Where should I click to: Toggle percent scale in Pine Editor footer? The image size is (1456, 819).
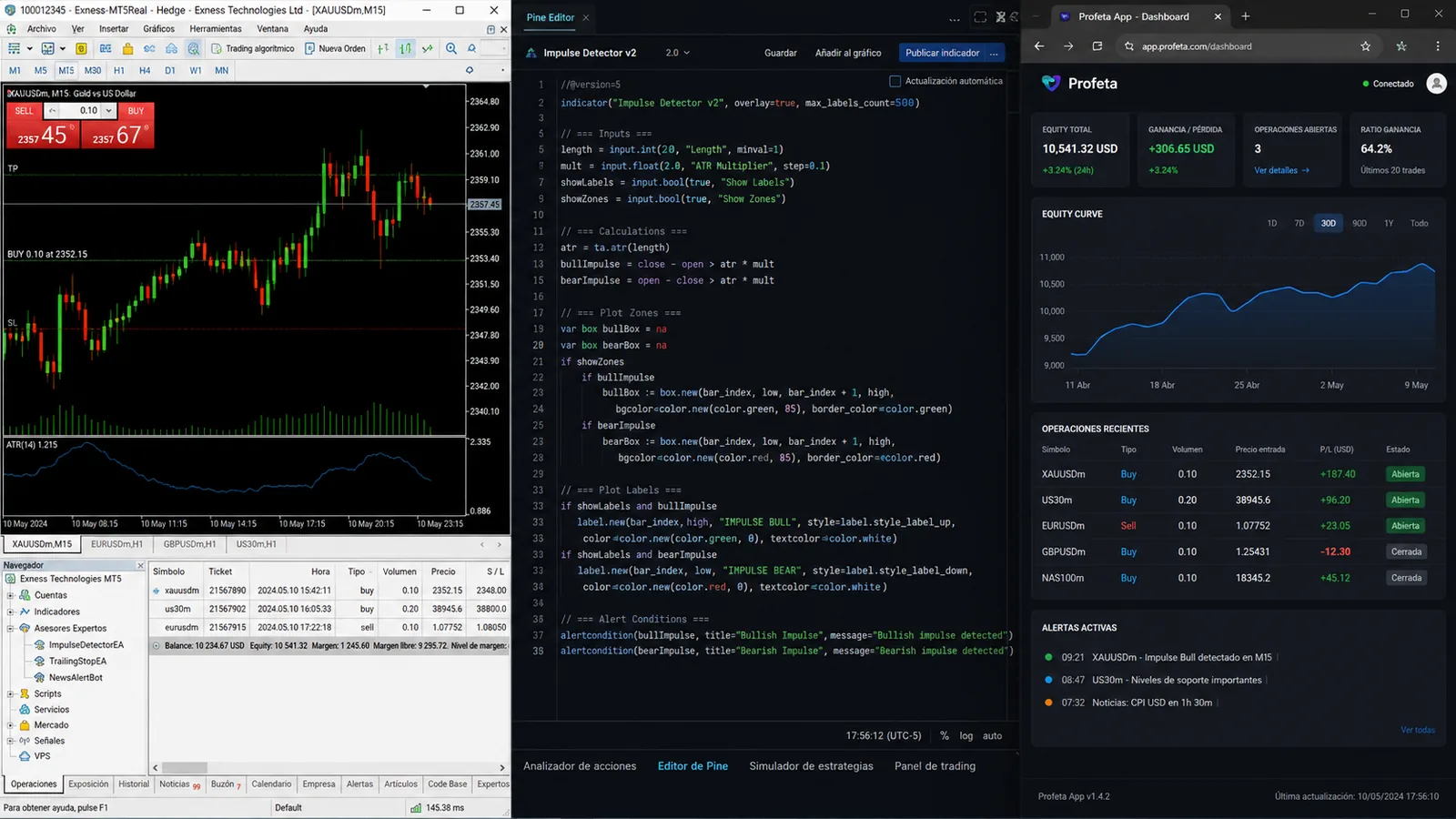tap(945, 735)
